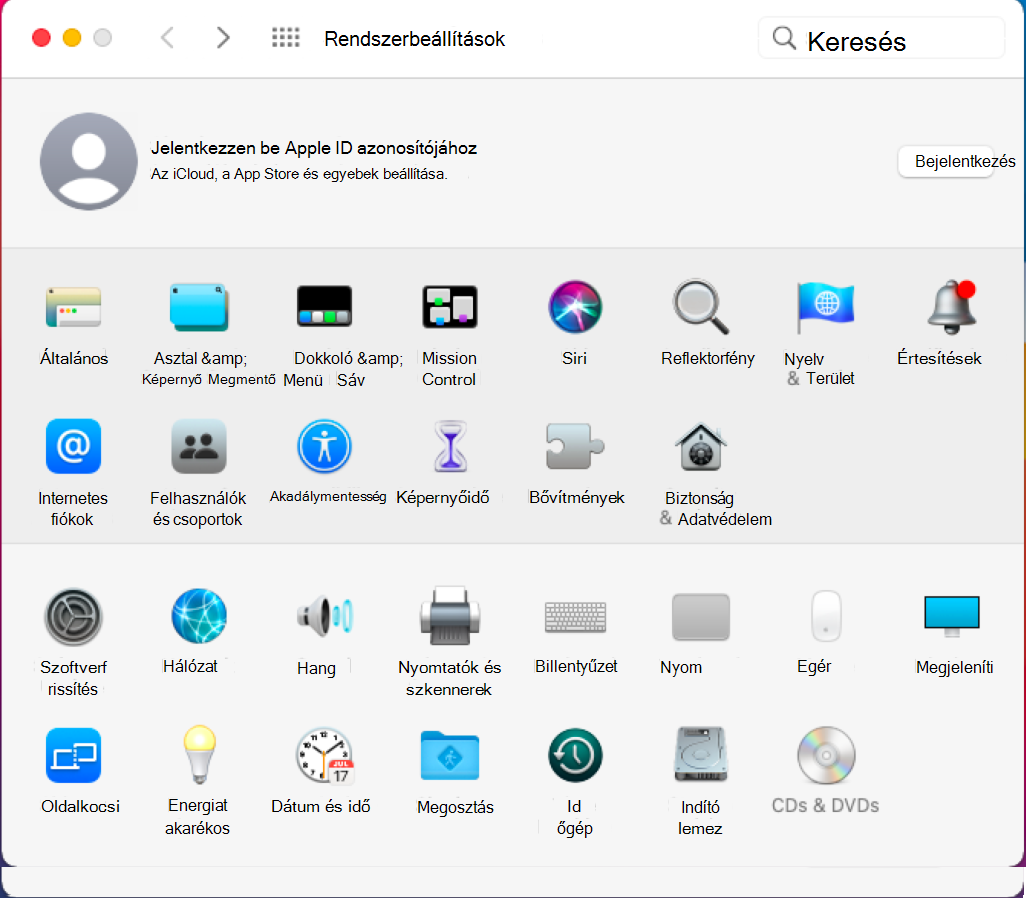Open Nyom trackpad icon
The height and width of the screenshot is (898, 1026).
pyautogui.click(x=701, y=617)
